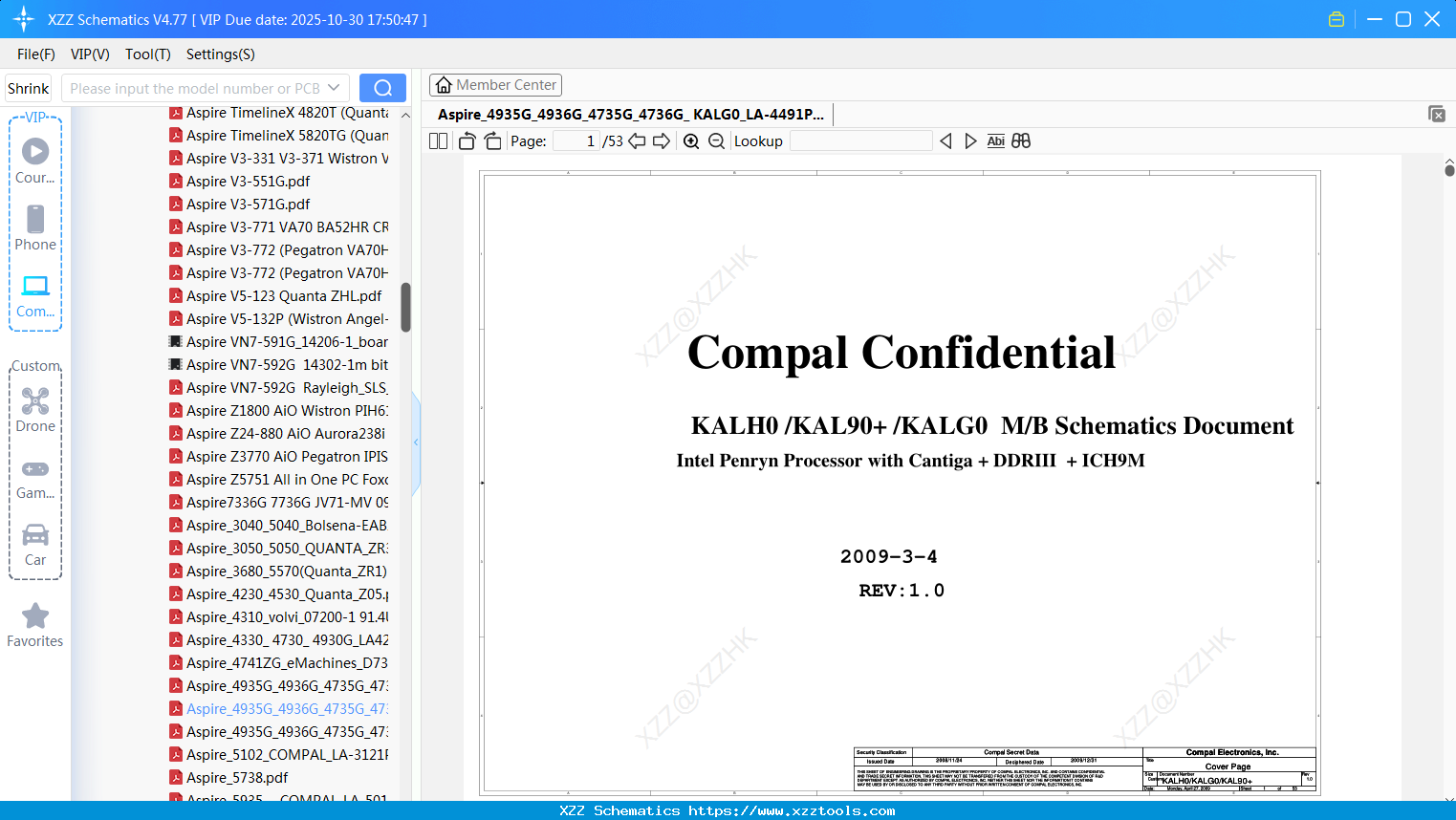Open the Course video category
This screenshot has height=820, width=1456.
(35, 161)
